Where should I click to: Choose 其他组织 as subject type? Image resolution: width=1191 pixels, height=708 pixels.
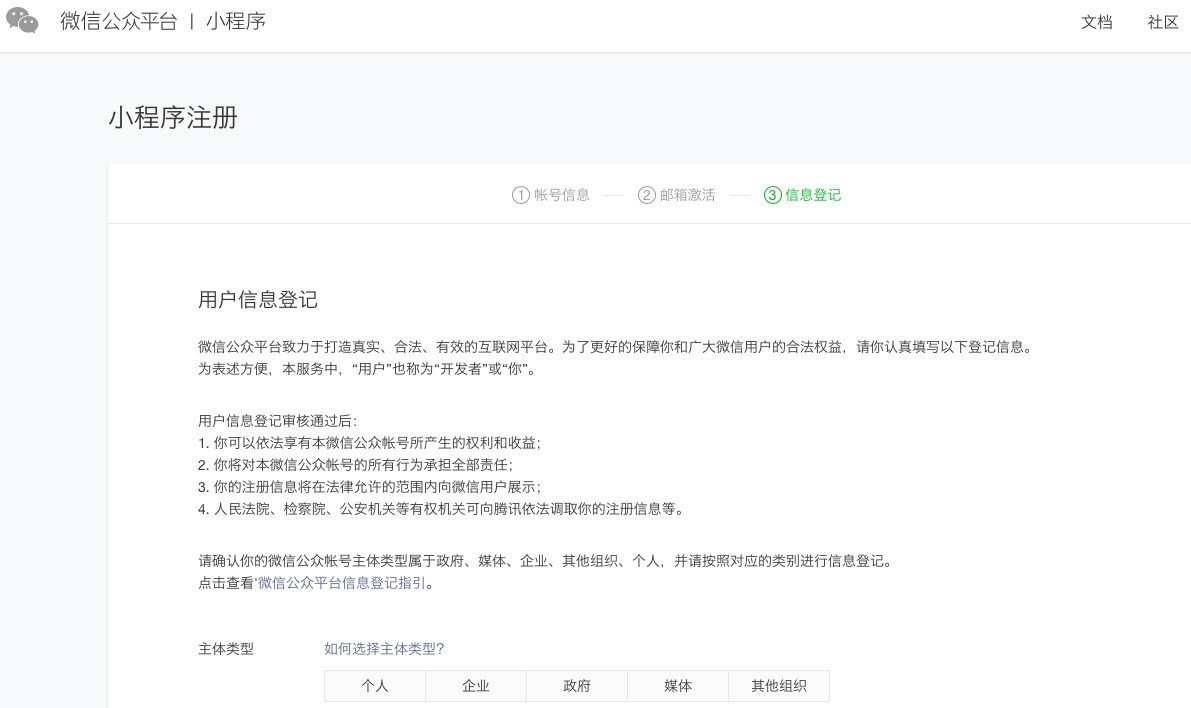779,686
